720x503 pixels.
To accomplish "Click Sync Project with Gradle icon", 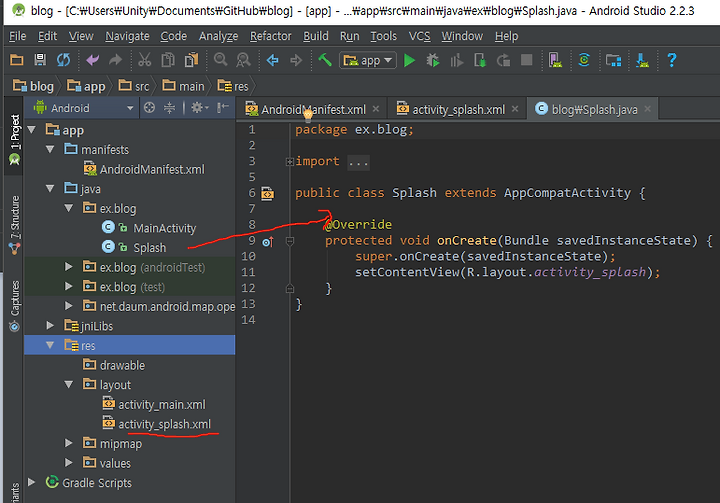I will tap(584, 60).
